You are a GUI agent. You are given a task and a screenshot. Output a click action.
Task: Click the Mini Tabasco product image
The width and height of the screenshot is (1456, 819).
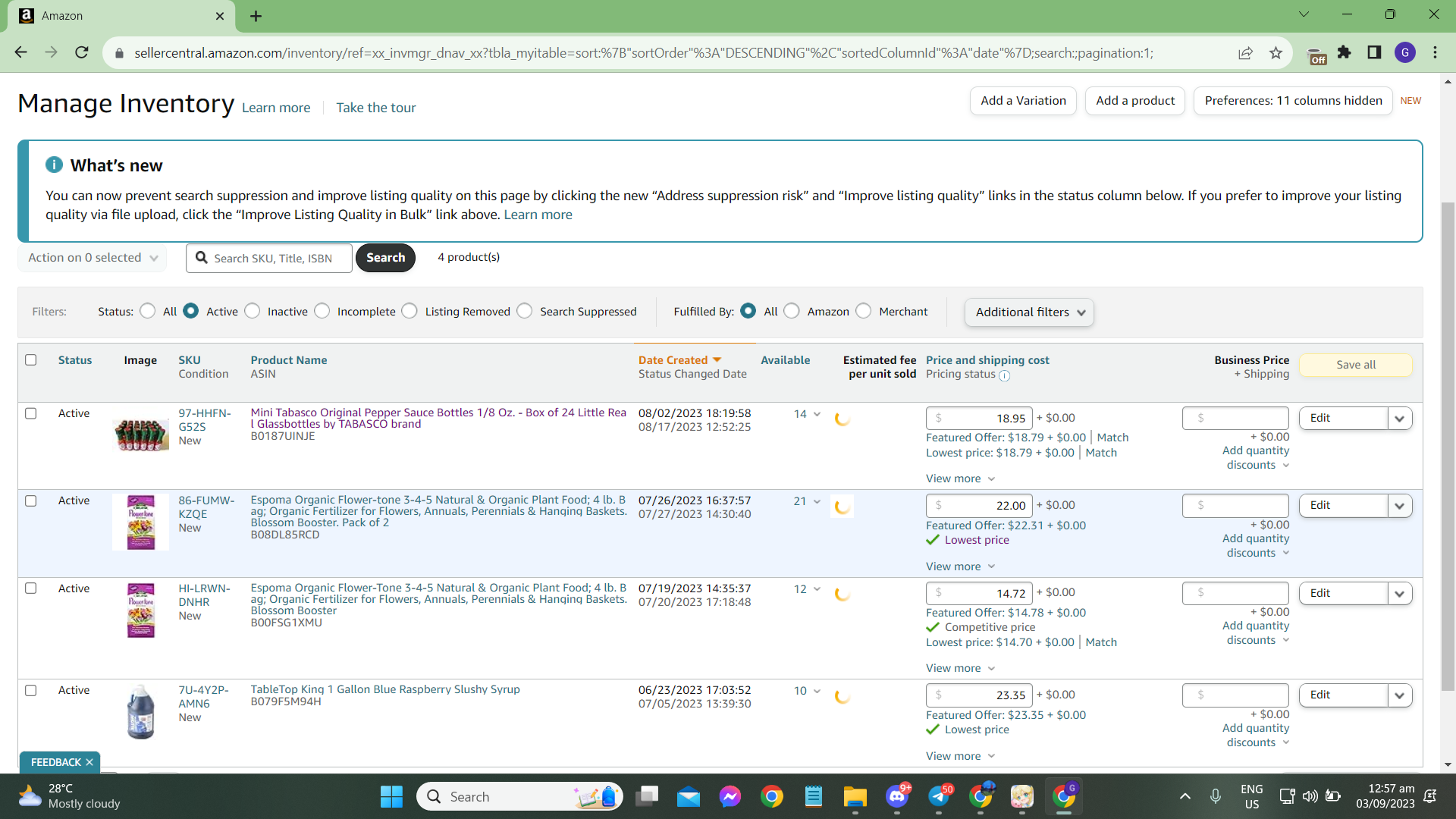pyautogui.click(x=140, y=435)
